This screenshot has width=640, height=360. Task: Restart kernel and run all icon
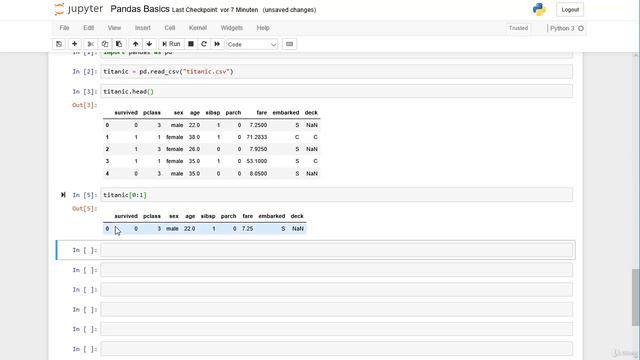(x=217, y=44)
